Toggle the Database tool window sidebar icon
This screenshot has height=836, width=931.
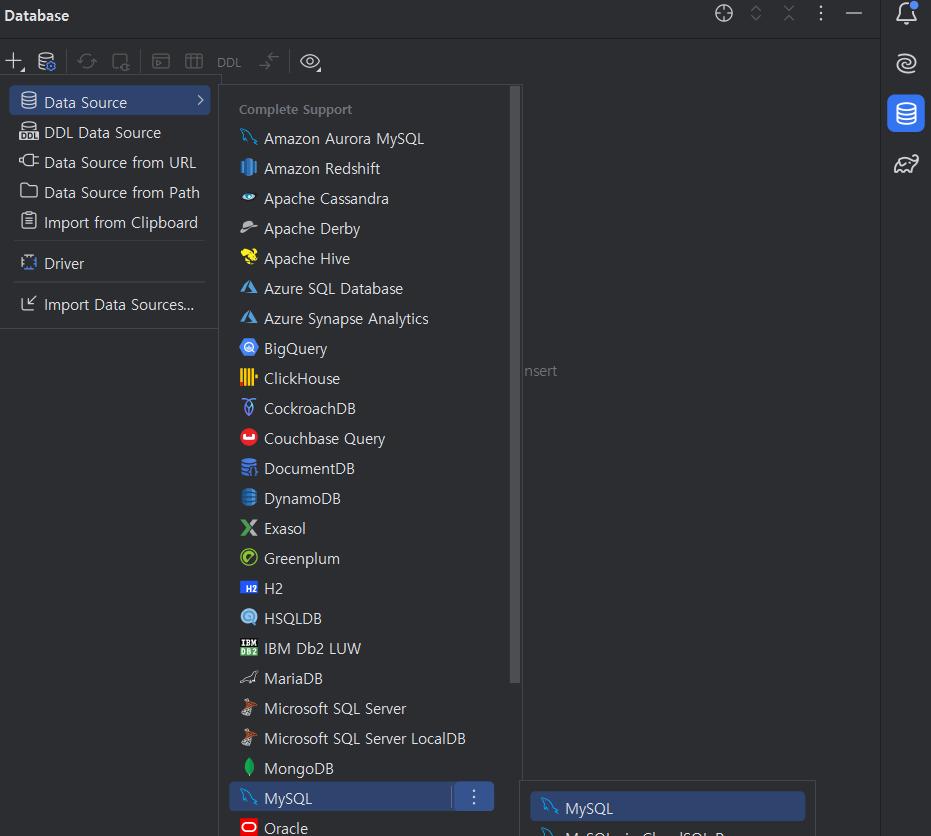[906, 113]
